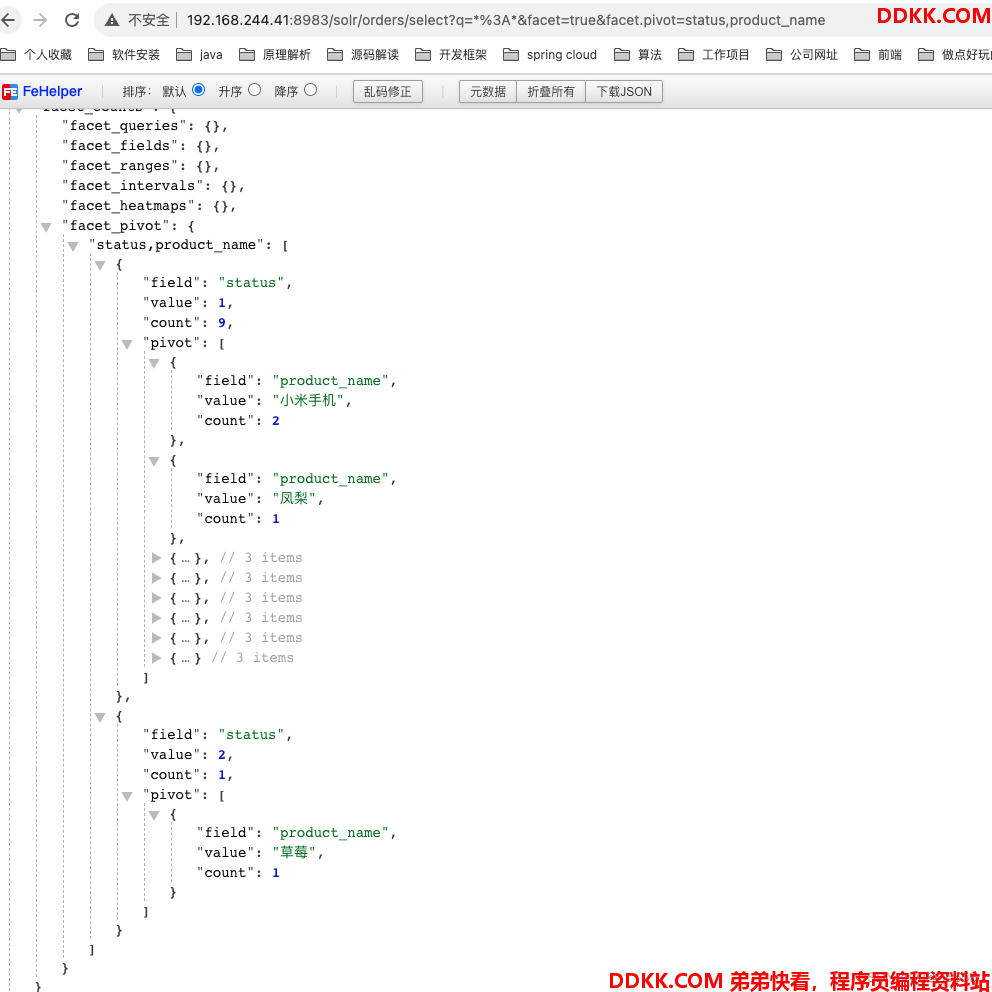The width and height of the screenshot is (992, 992).
Task: Open the 个人收藏 bookmark folder
Action: 37,55
